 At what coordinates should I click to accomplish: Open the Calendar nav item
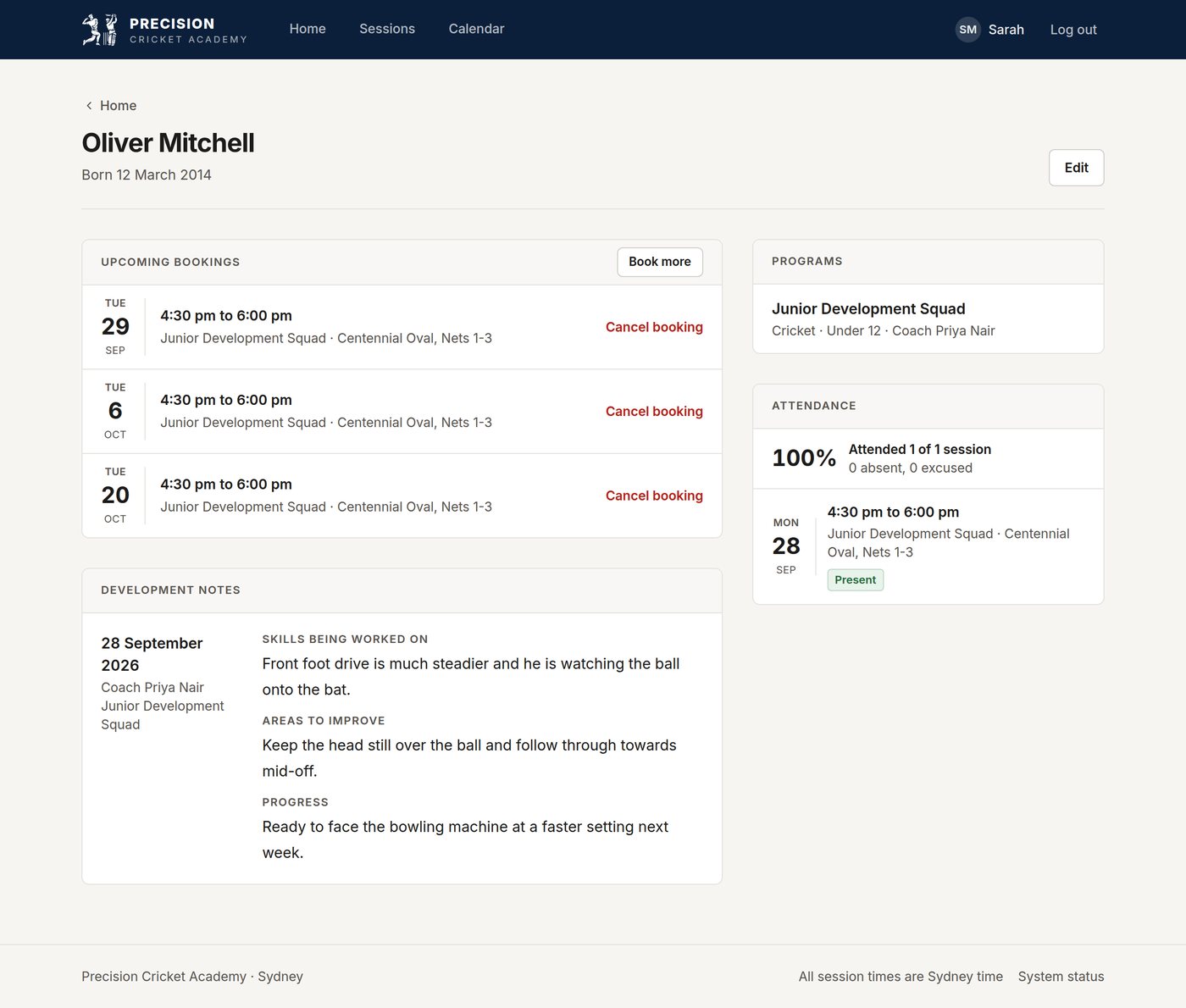coord(476,29)
